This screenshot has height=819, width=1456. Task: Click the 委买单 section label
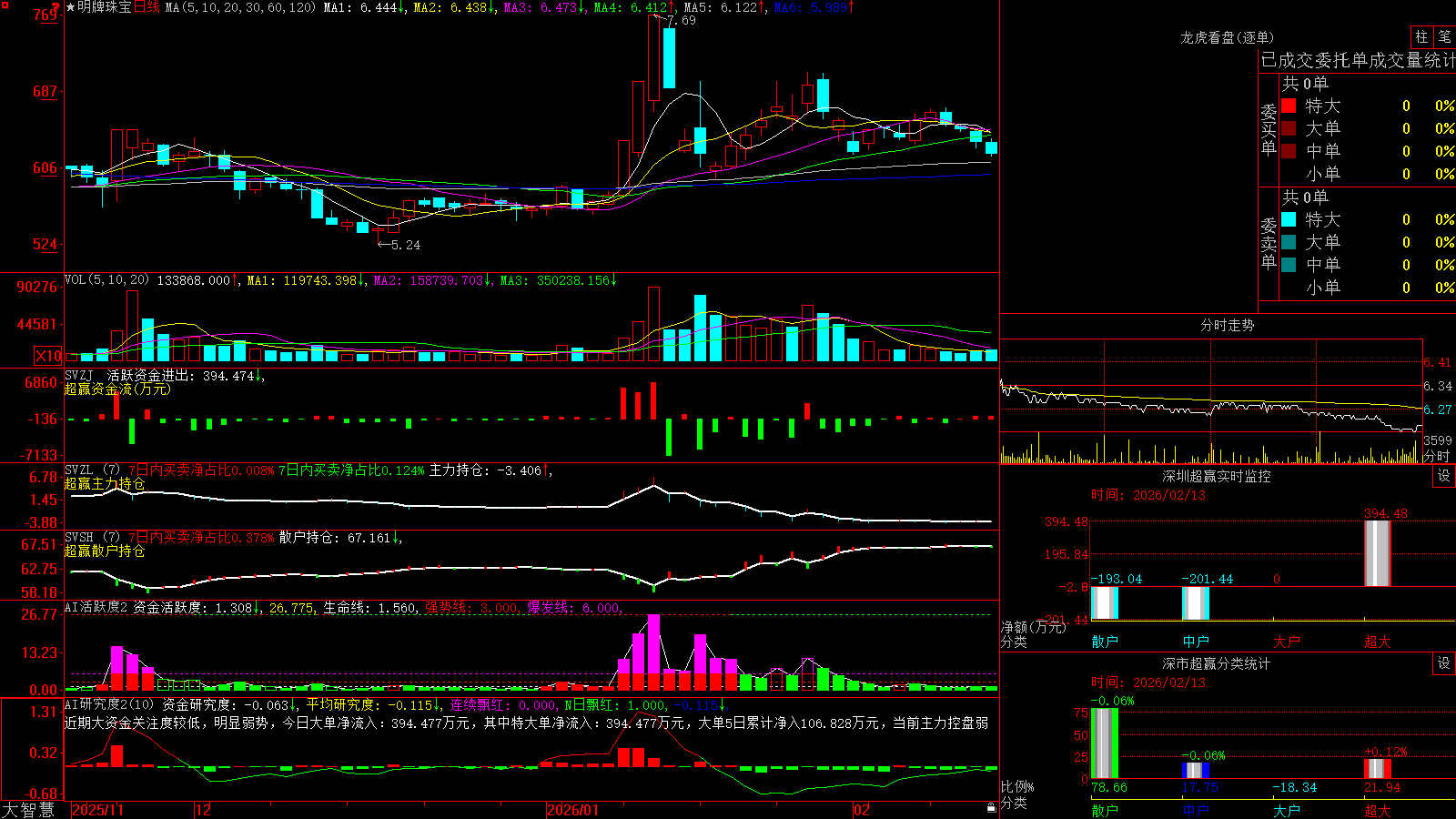[x=1269, y=130]
